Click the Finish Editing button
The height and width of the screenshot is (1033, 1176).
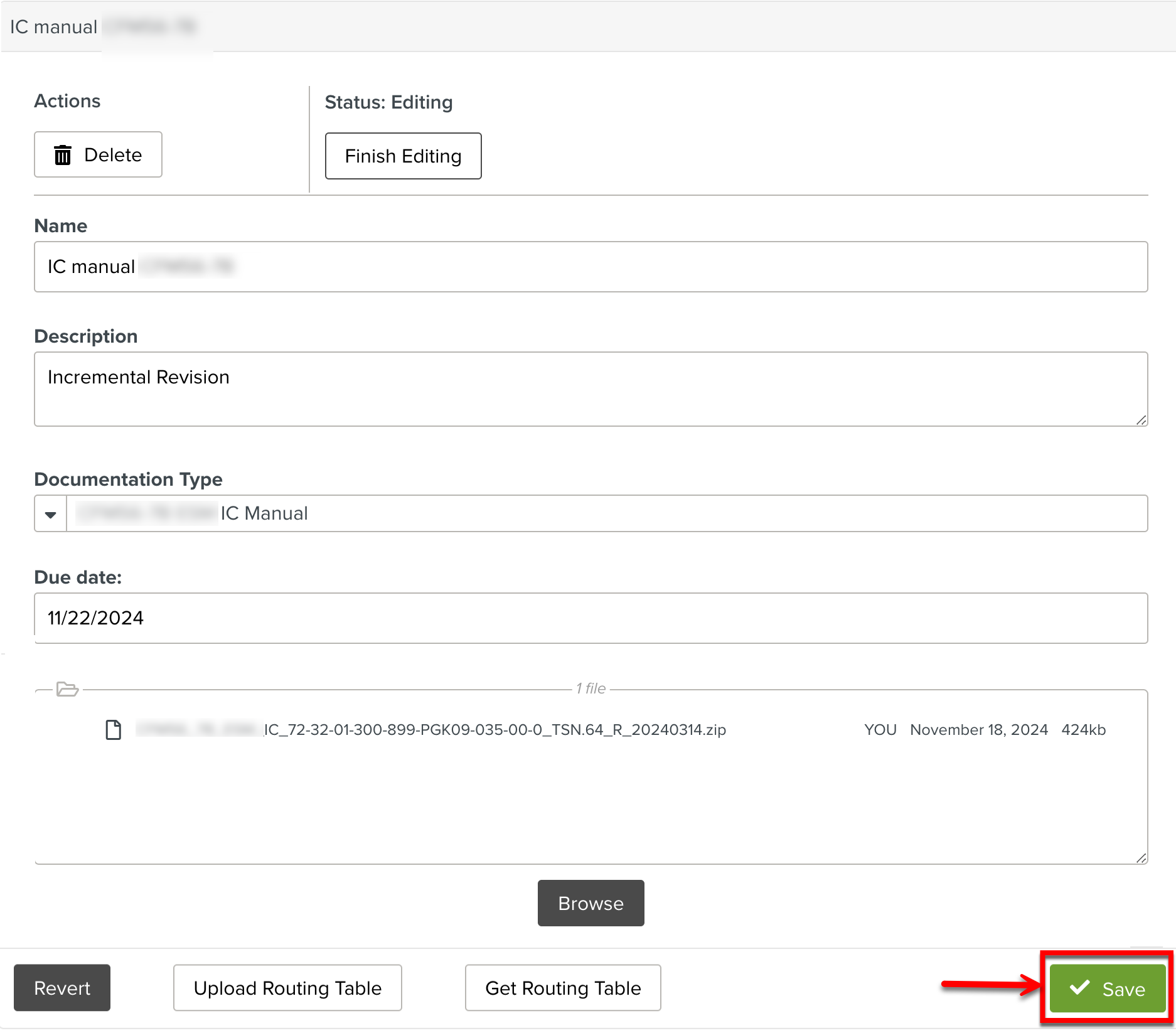pyautogui.click(x=403, y=156)
